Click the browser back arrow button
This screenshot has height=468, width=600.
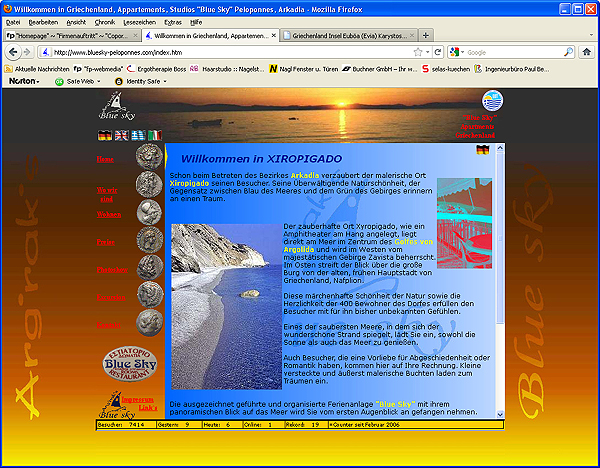point(11,52)
